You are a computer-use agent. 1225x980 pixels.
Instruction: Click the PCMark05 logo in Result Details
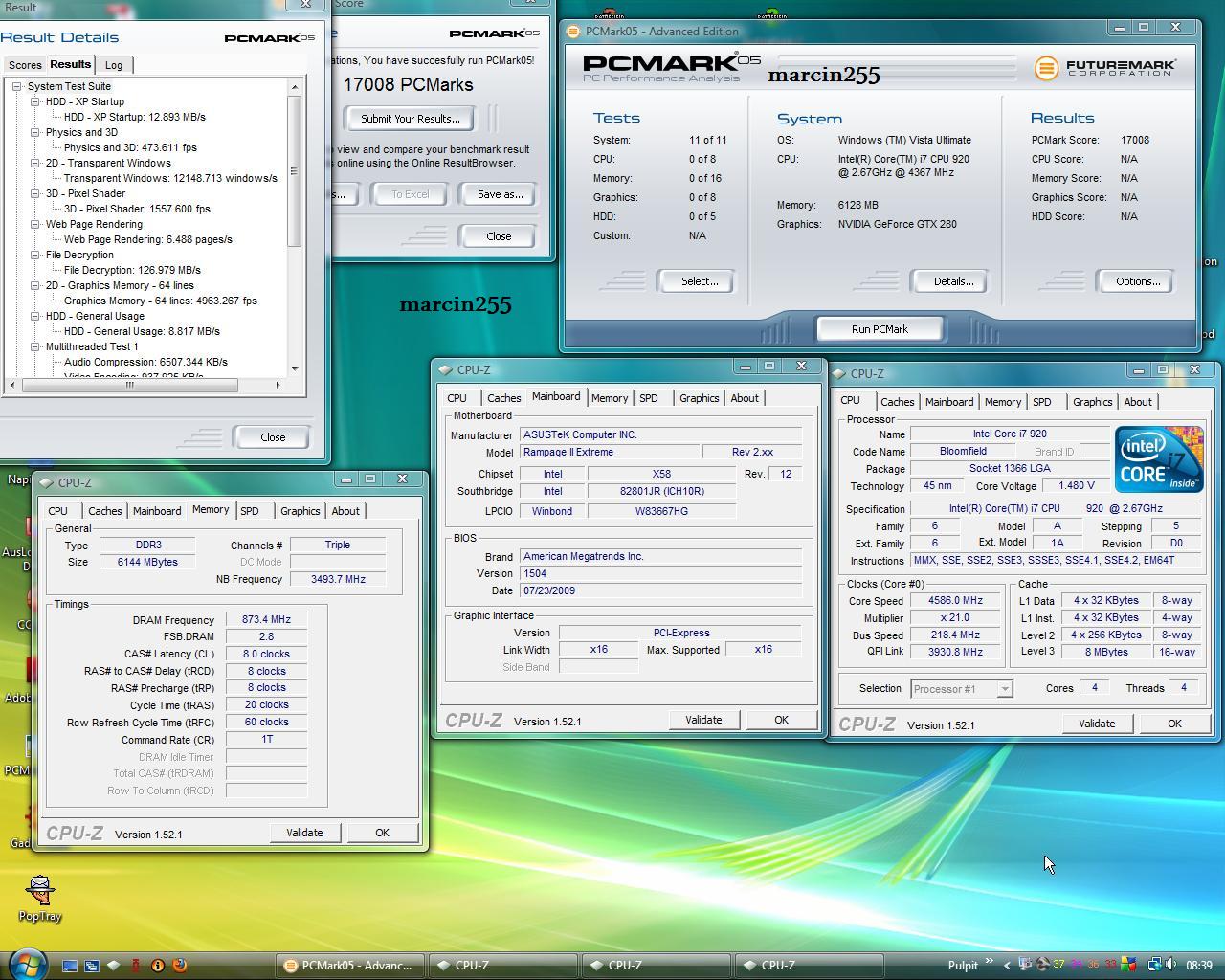coord(269,37)
